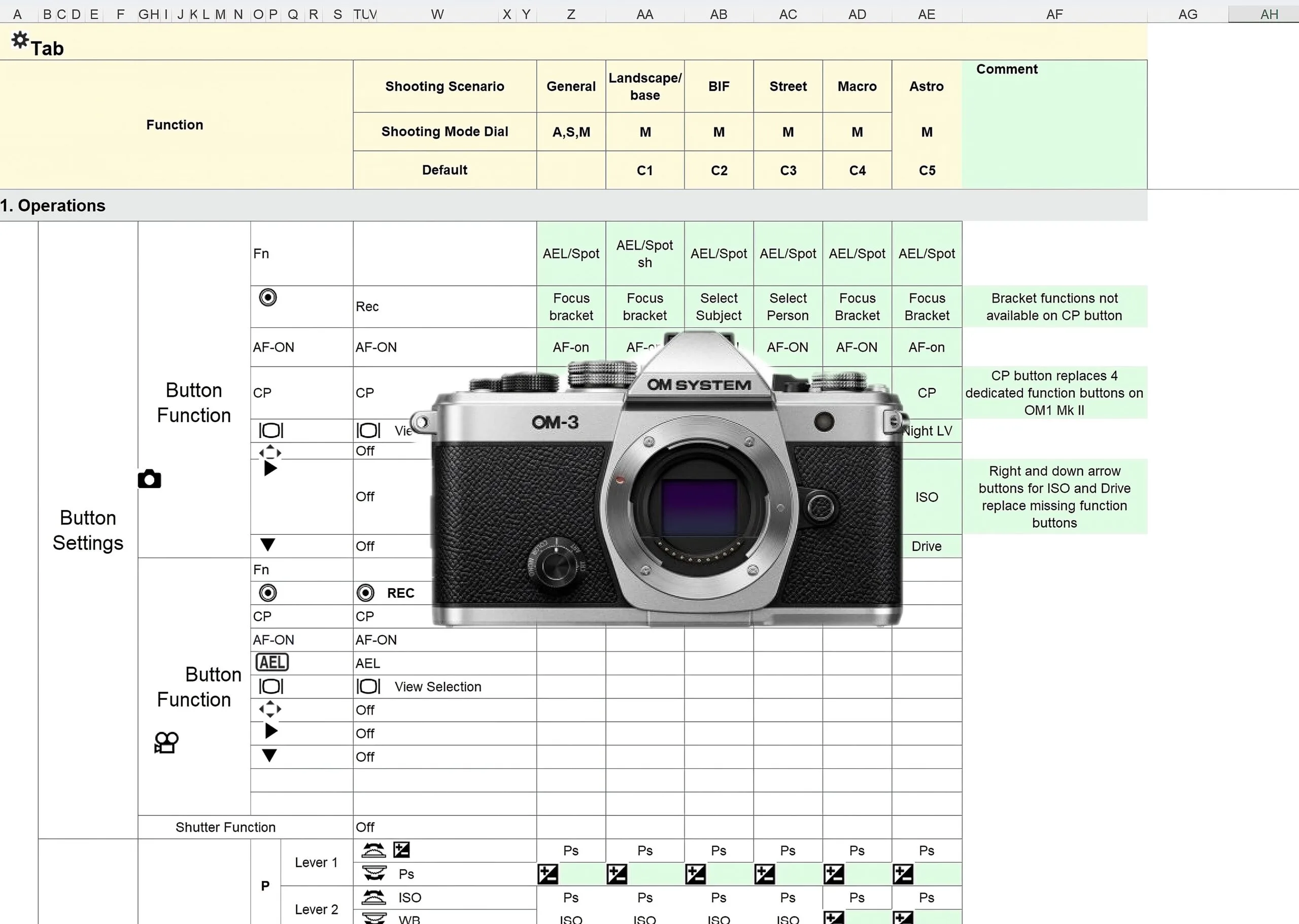Click 'Bracket functions not available on CP button' comment
The height and width of the screenshot is (924, 1299).
click(1054, 306)
